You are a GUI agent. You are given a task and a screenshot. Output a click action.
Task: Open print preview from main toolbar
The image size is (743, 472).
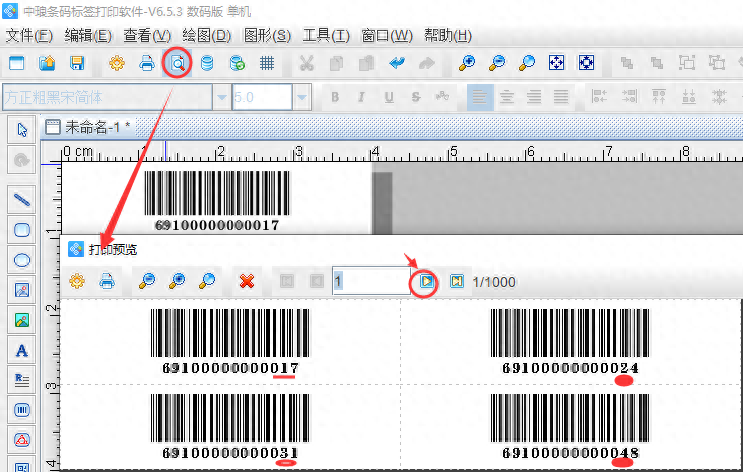tap(177, 63)
